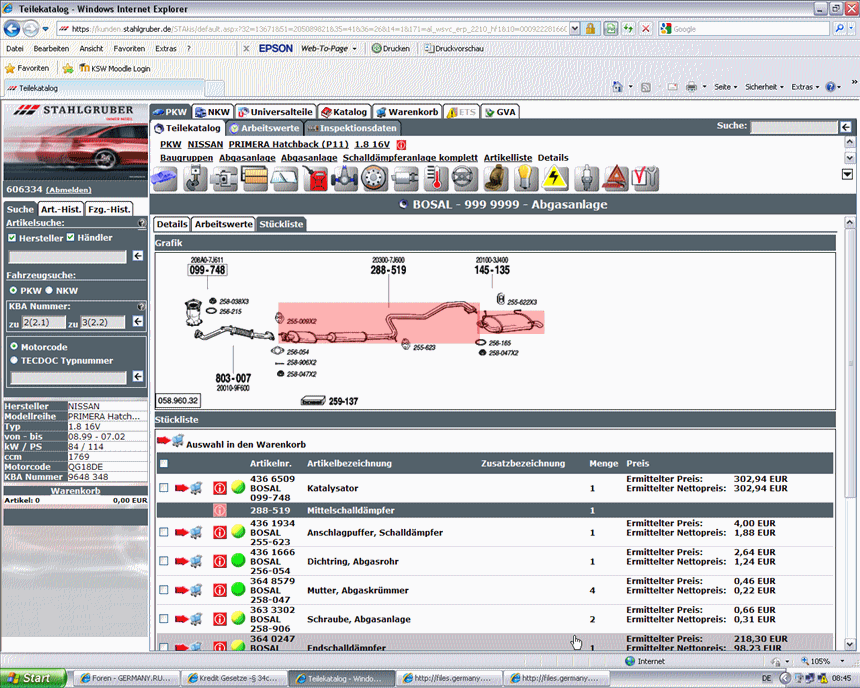Click the help icon next to Artikelsuche
This screenshot has width=860, height=688.
142,223
